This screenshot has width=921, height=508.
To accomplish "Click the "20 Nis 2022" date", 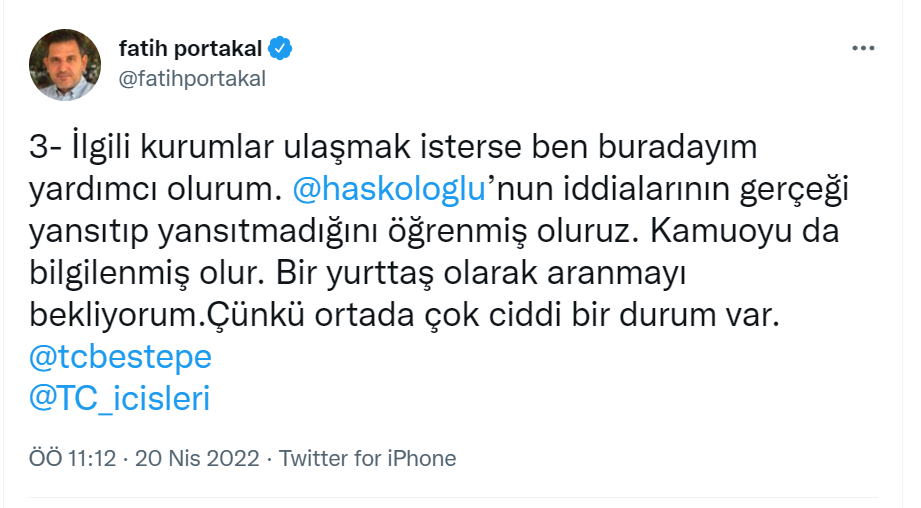I will pyautogui.click(x=198, y=459).
